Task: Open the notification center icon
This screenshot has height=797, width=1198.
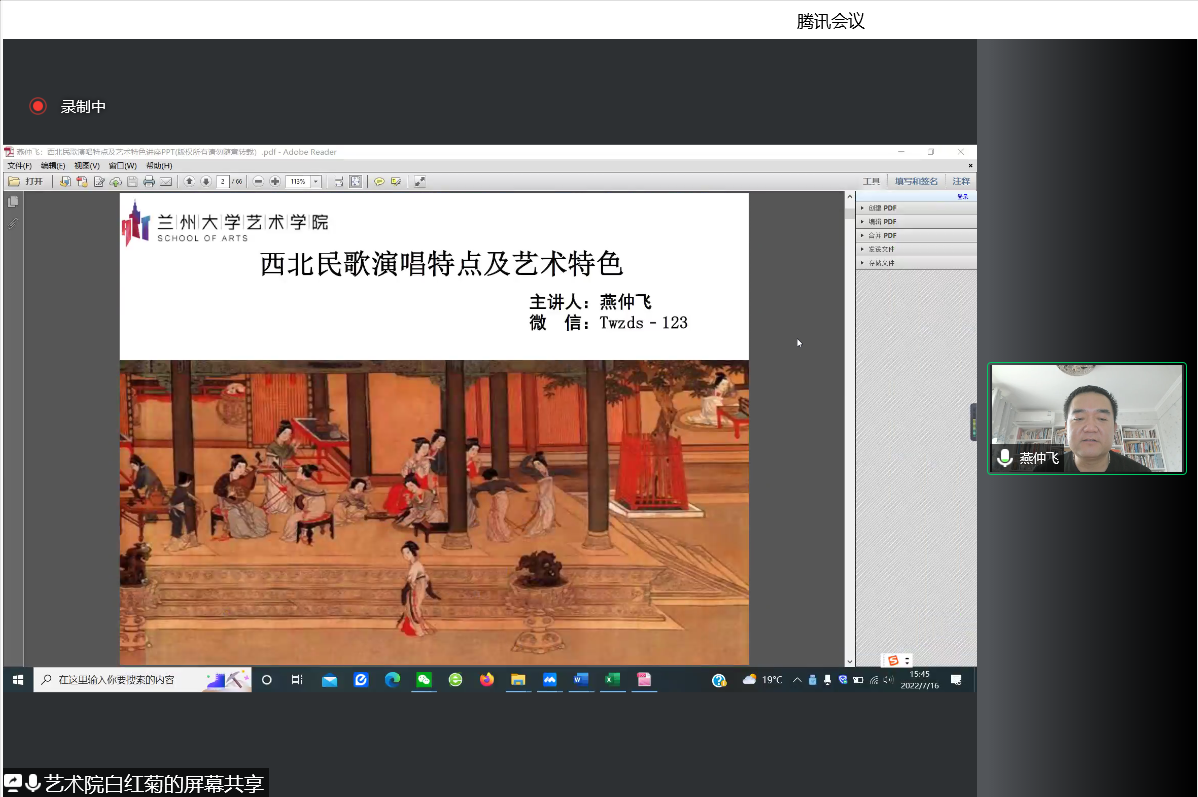Action: [956, 679]
